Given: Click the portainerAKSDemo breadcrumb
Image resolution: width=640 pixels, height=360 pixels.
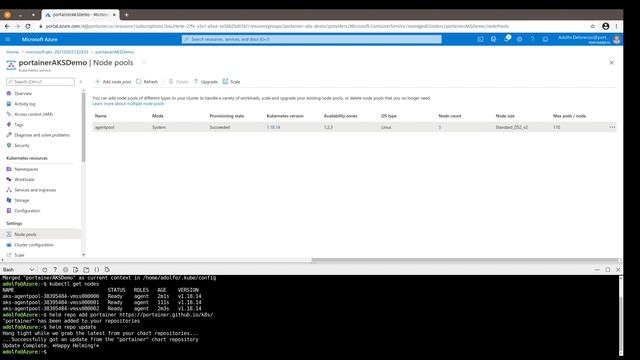Looking at the screenshot, I should click(x=115, y=52).
